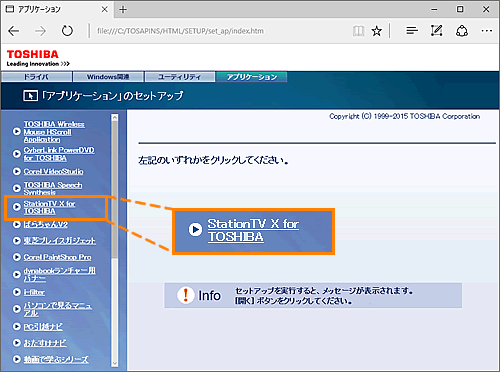This screenshot has width=500, height=372.
Task: Click arrow bullet beside ぱらちゃんV2
Action: coord(16,224)
